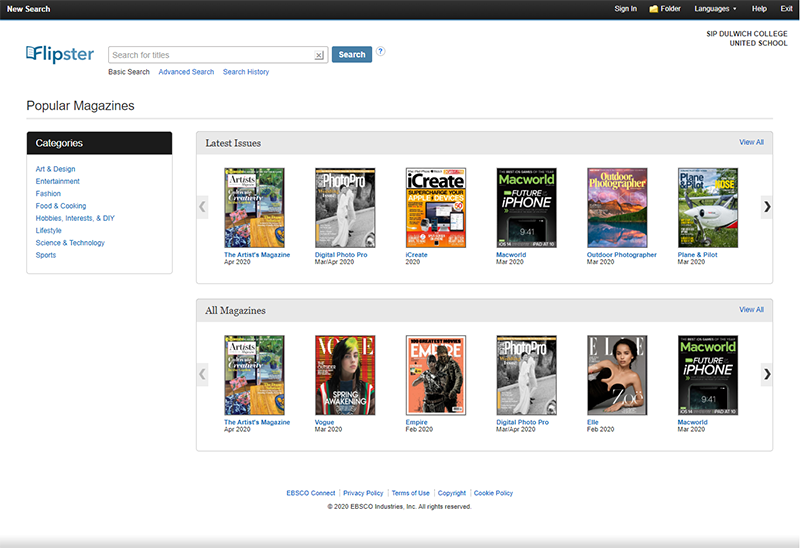Click the Search button
Image resolution: width=800 pixels, height=548 pixels.
[x=352, y=55]
